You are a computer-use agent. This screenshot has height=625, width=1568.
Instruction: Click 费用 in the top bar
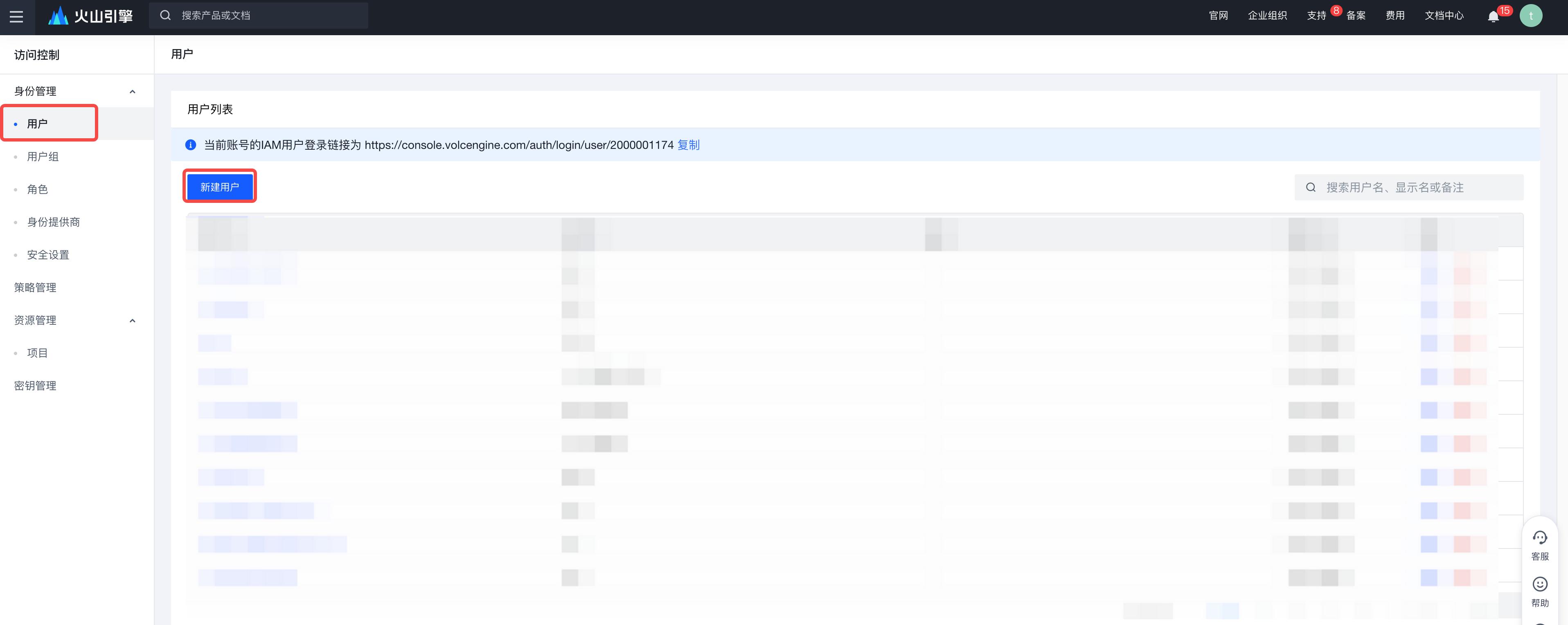(1395, 16)
